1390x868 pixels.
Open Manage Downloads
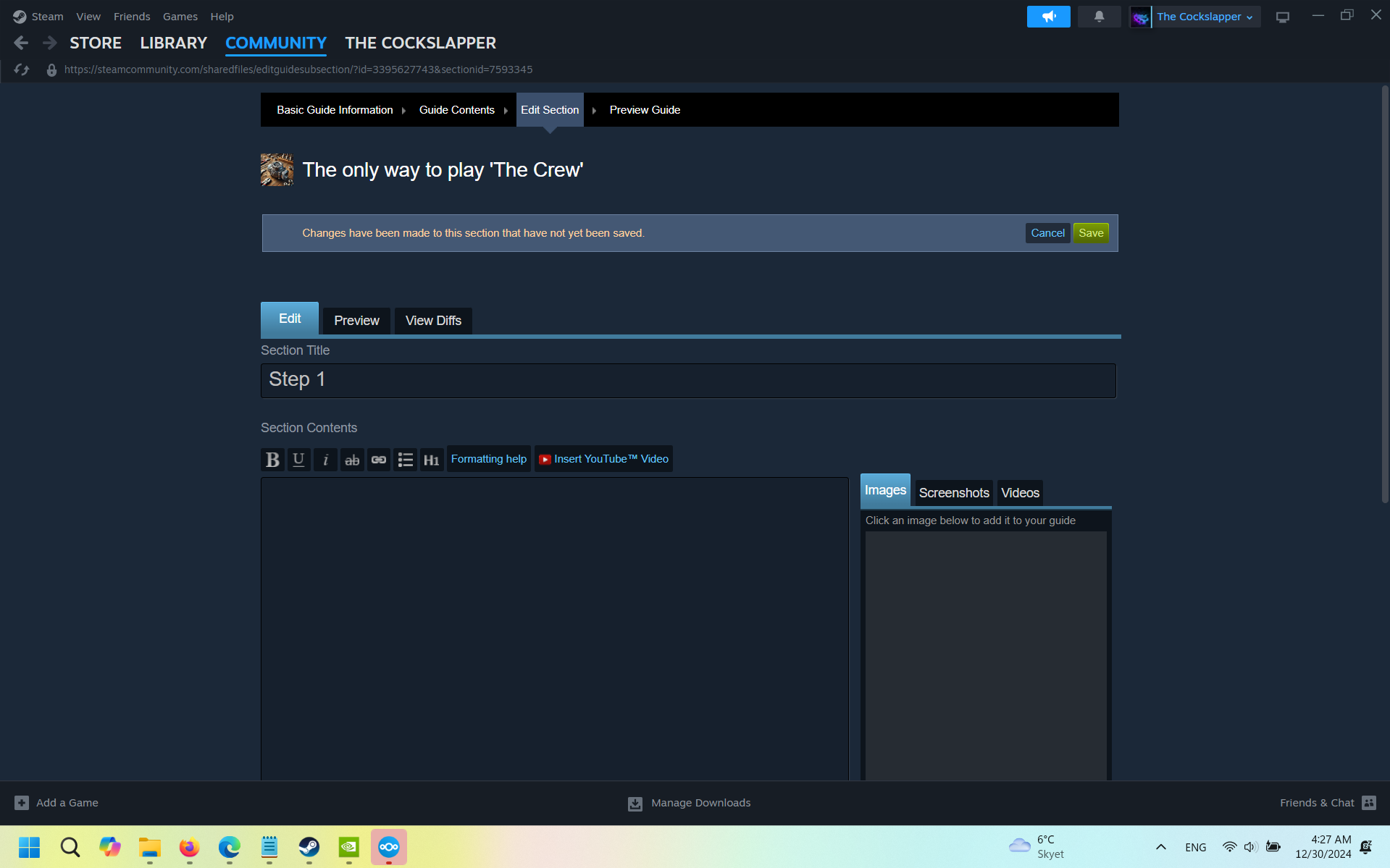690,803
